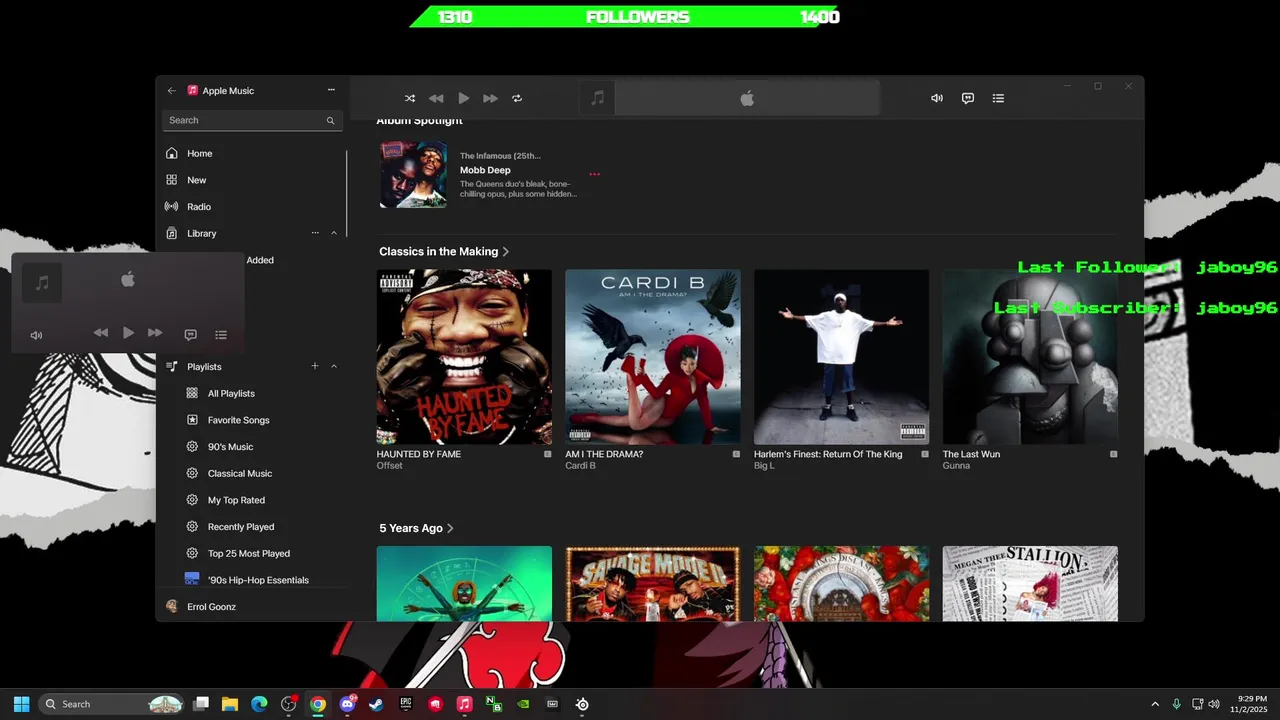
Task: Collapse the Playlists section chevron
Action: [334, 366]
